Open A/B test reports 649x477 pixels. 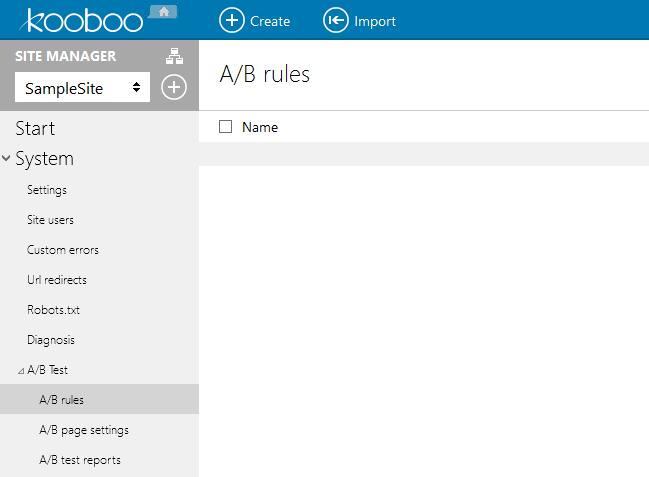[80, 460]
